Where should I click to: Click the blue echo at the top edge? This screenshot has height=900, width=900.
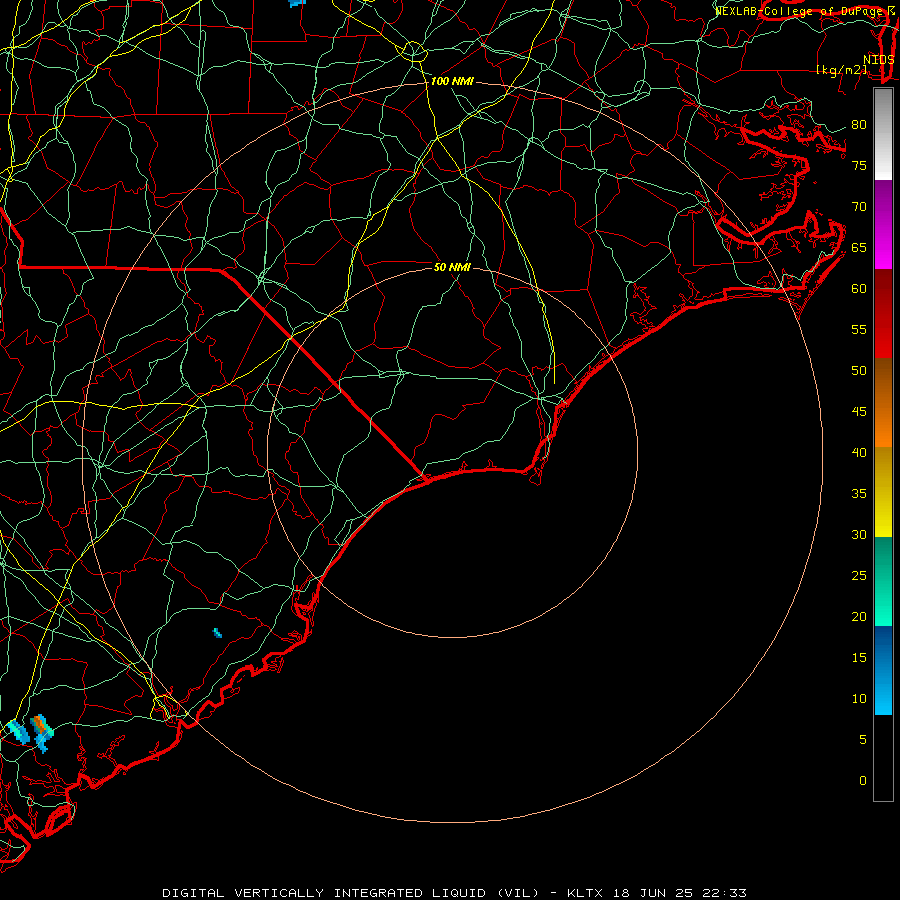[297, 3]
